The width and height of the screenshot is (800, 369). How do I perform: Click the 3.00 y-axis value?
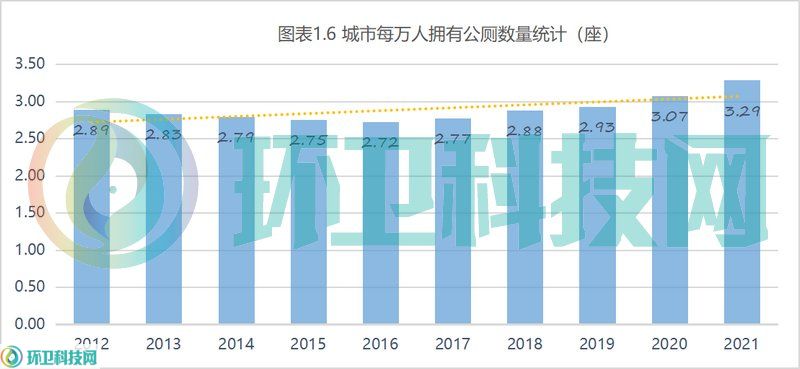pyautogui.click(x=30, y=102)
